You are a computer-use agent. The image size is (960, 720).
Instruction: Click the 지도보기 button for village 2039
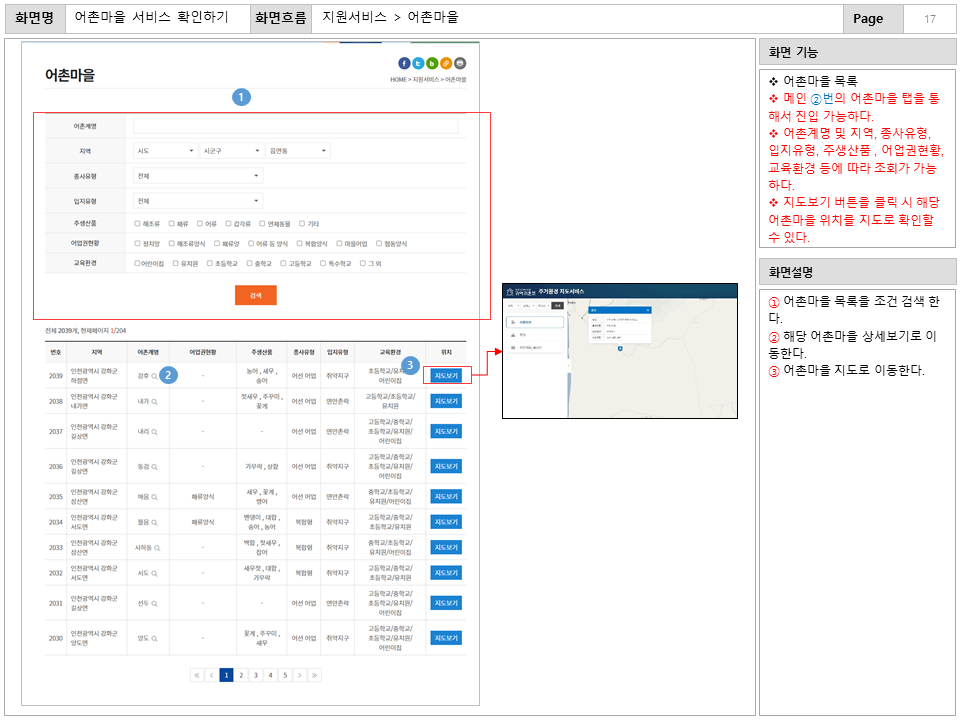click(444, 377)
